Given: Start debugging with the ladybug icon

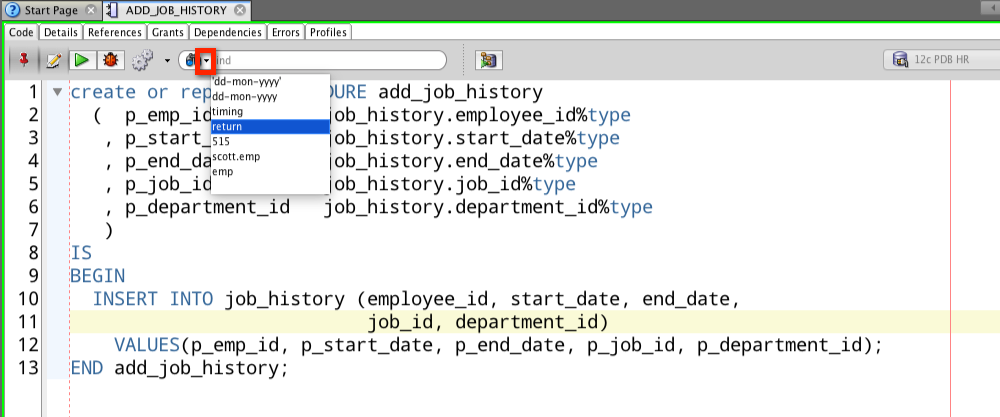Looking at the screenshot, I should (112, 60).
